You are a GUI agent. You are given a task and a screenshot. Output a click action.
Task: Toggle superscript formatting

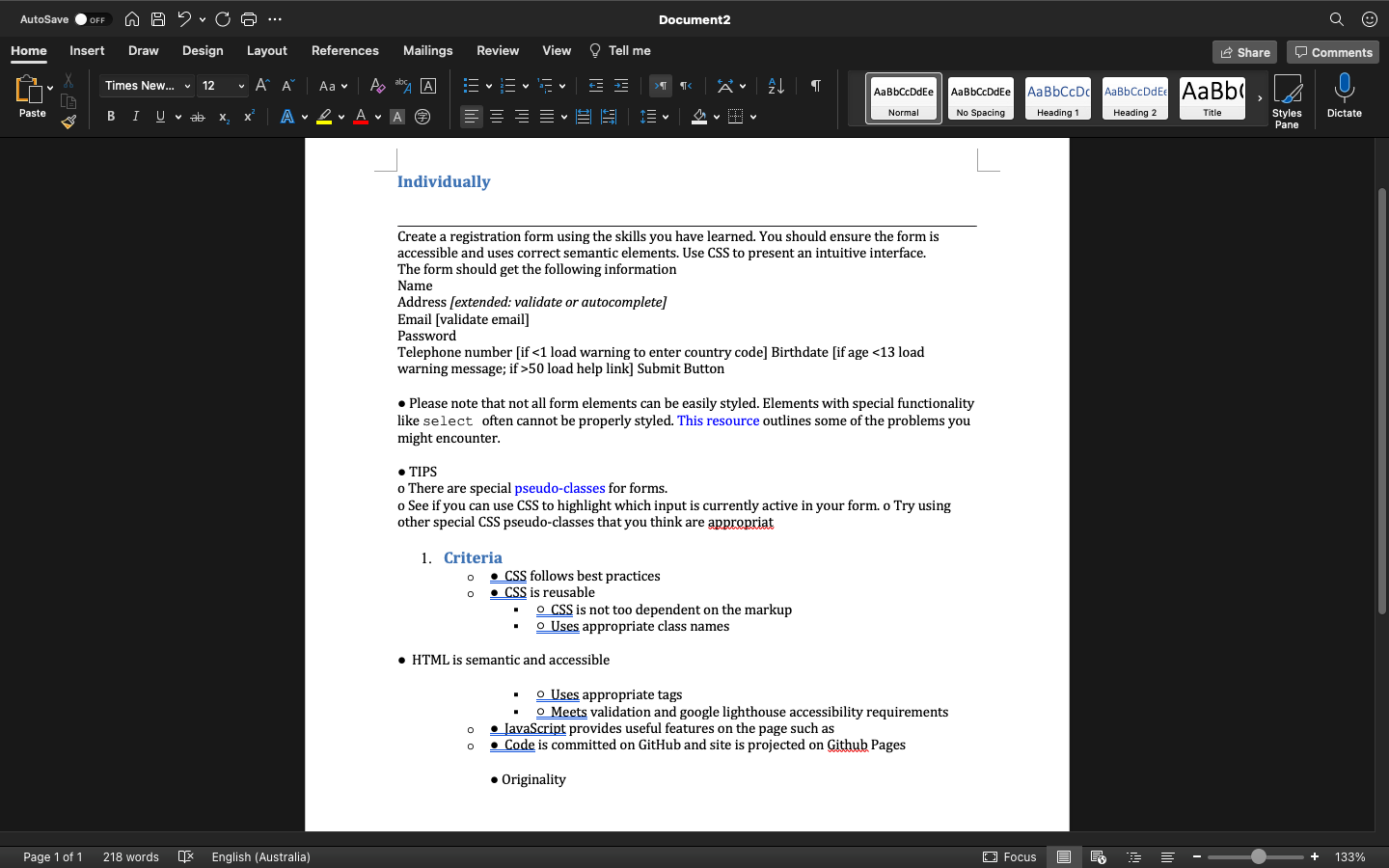tap(249, 117)
